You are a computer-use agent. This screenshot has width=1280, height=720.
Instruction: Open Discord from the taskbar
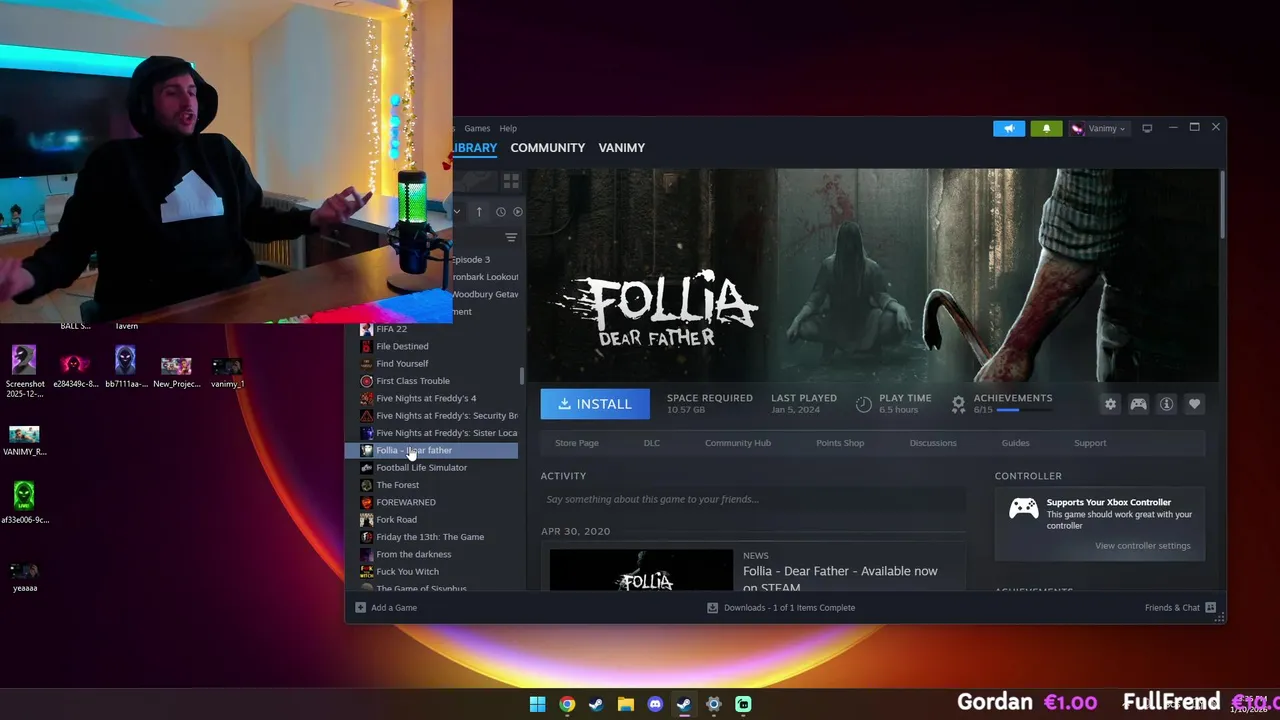pos(655,704)
